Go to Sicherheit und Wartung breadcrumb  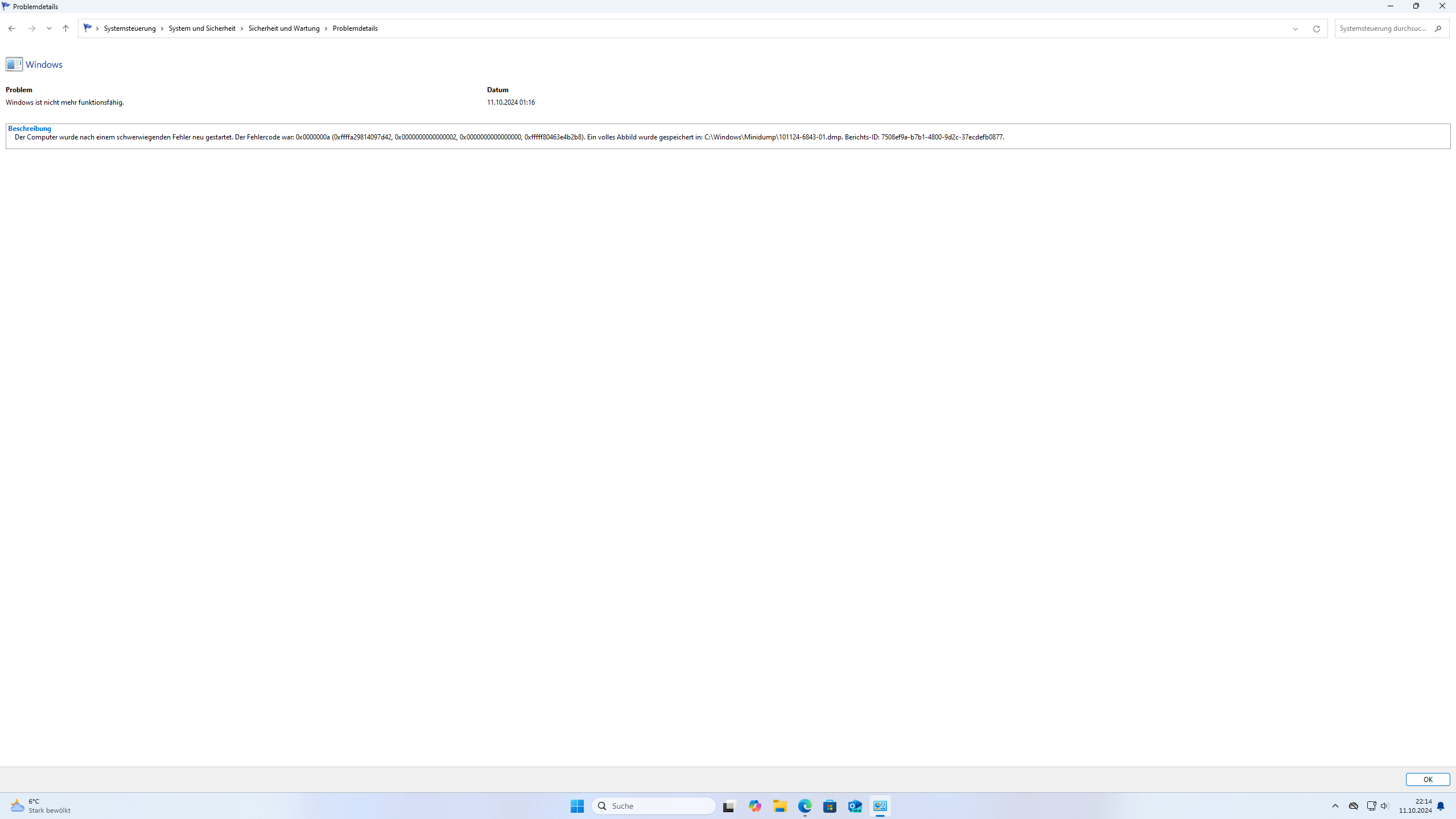284,28
